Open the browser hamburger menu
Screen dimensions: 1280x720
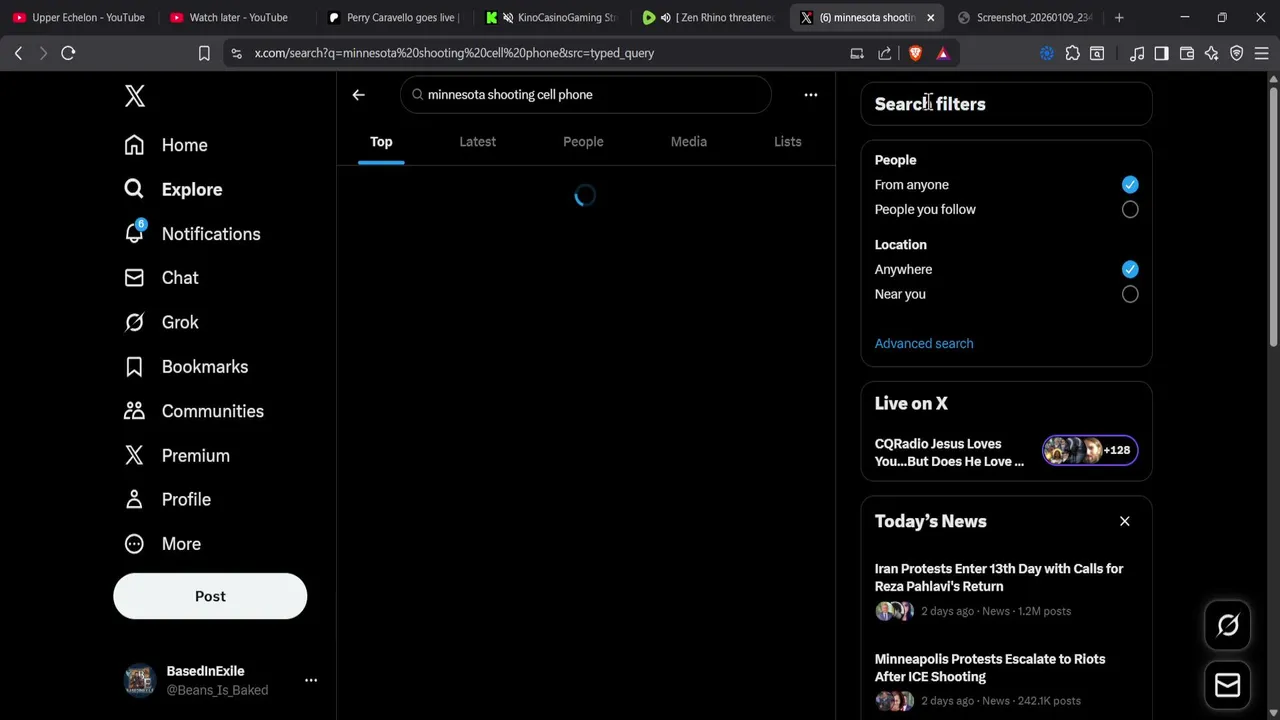point(1261,53)
